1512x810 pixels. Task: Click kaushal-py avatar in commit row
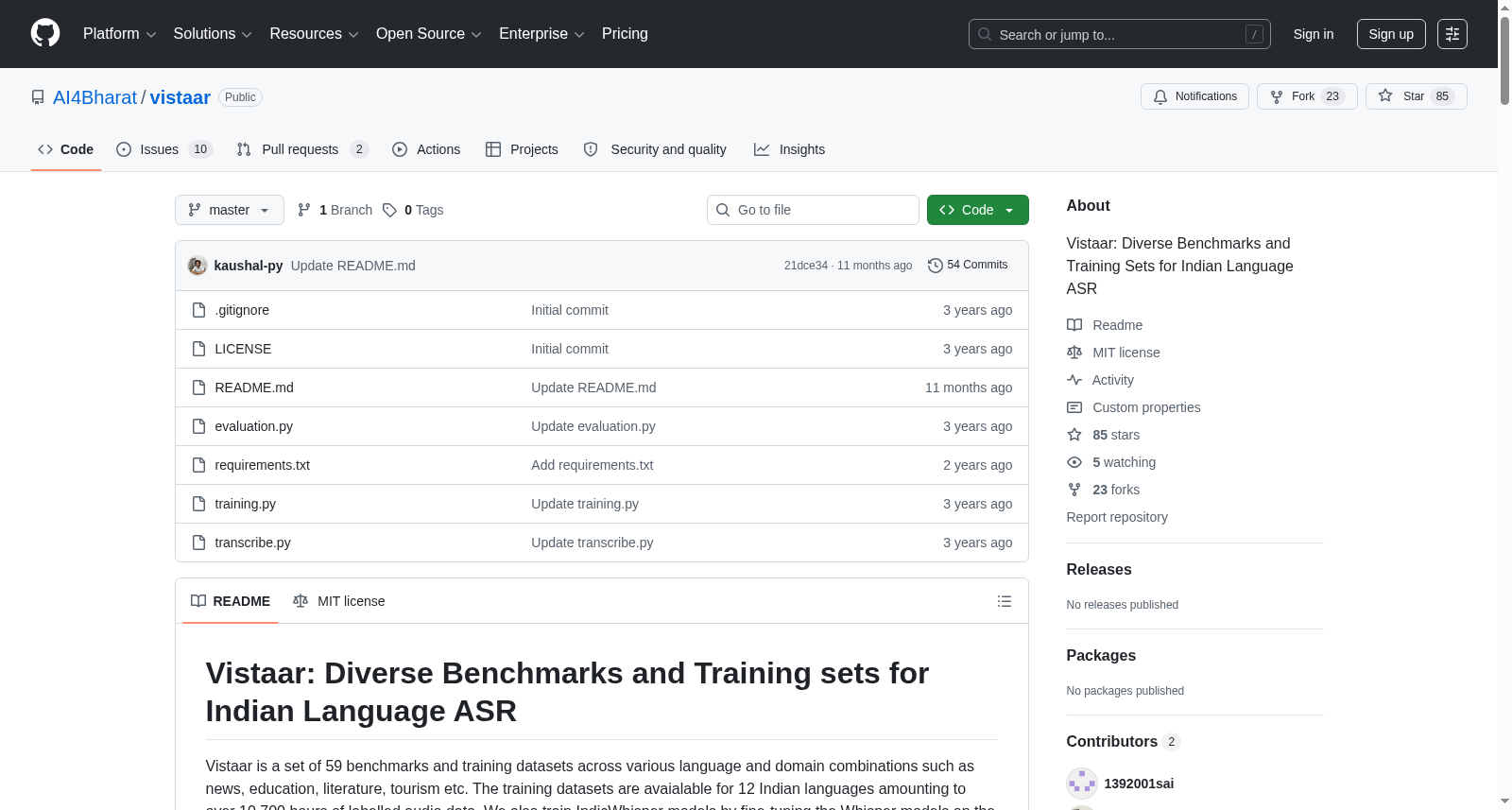click(x=198, y=266)
